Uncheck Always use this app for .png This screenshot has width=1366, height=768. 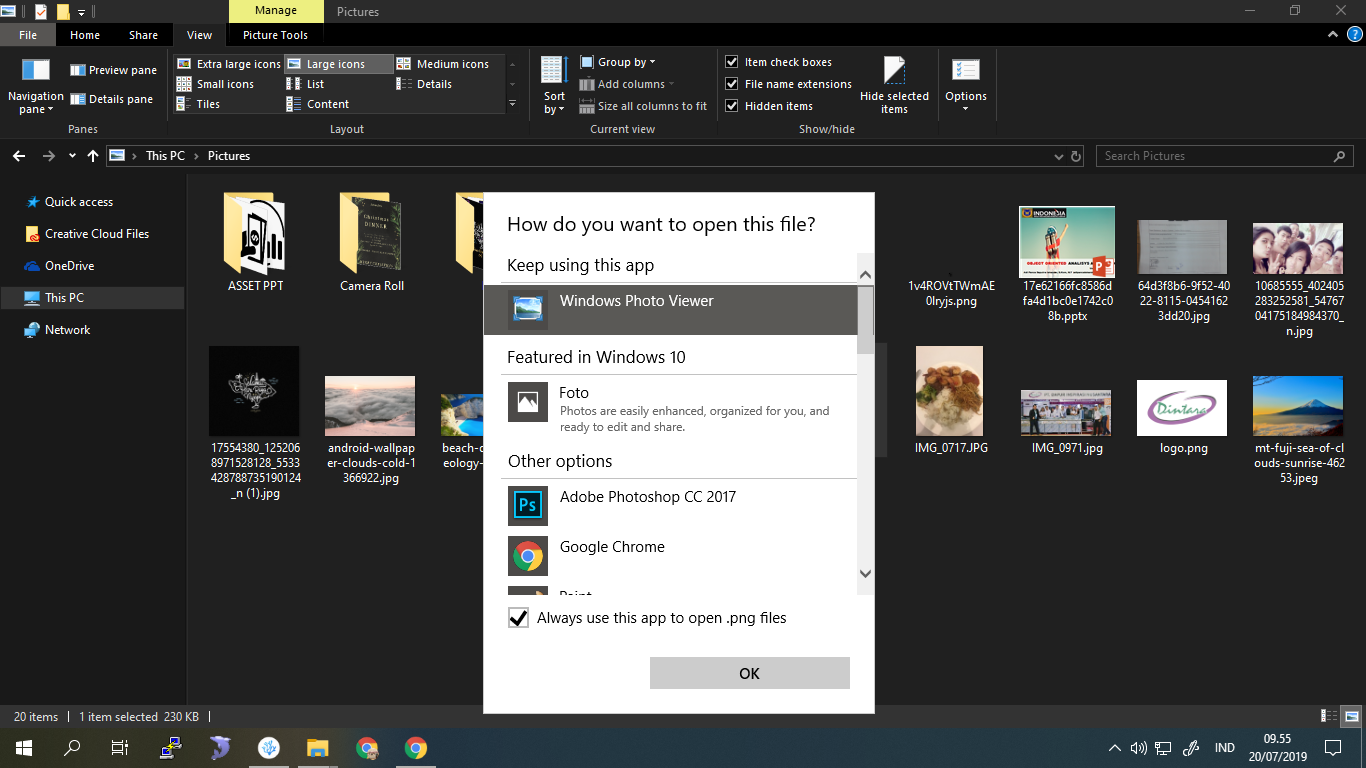coord(518,618)
